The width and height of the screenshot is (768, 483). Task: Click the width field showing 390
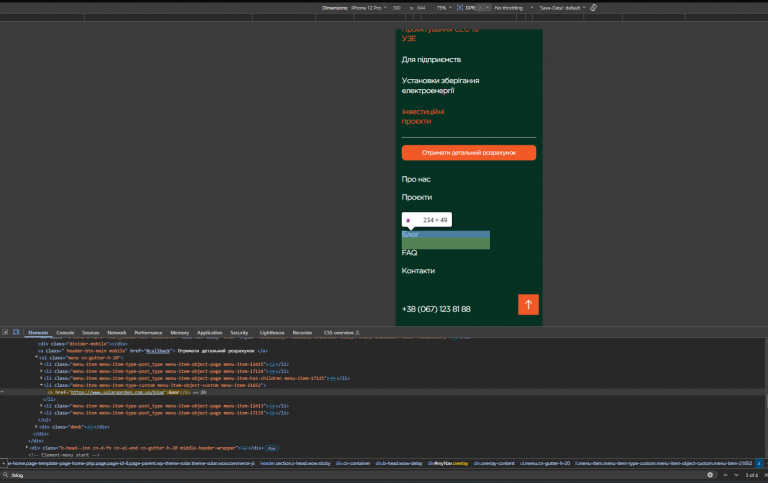coord(397,8)
